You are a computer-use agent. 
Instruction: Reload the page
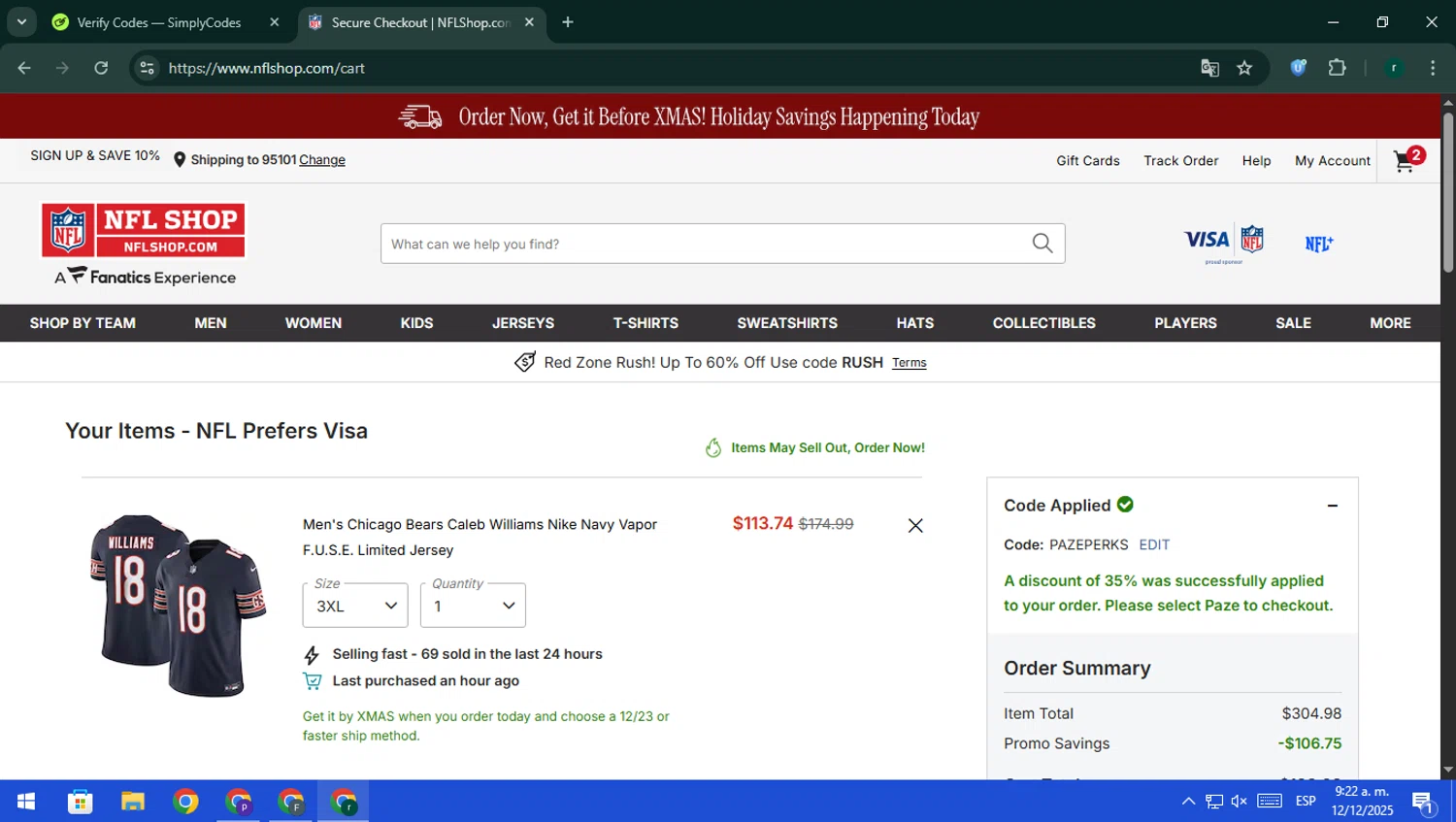[x=101, y=68]
